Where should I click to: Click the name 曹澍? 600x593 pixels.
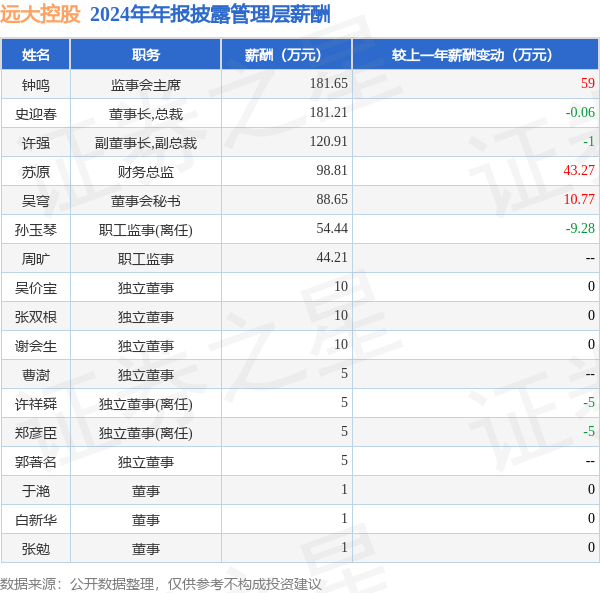coord(36,376)
